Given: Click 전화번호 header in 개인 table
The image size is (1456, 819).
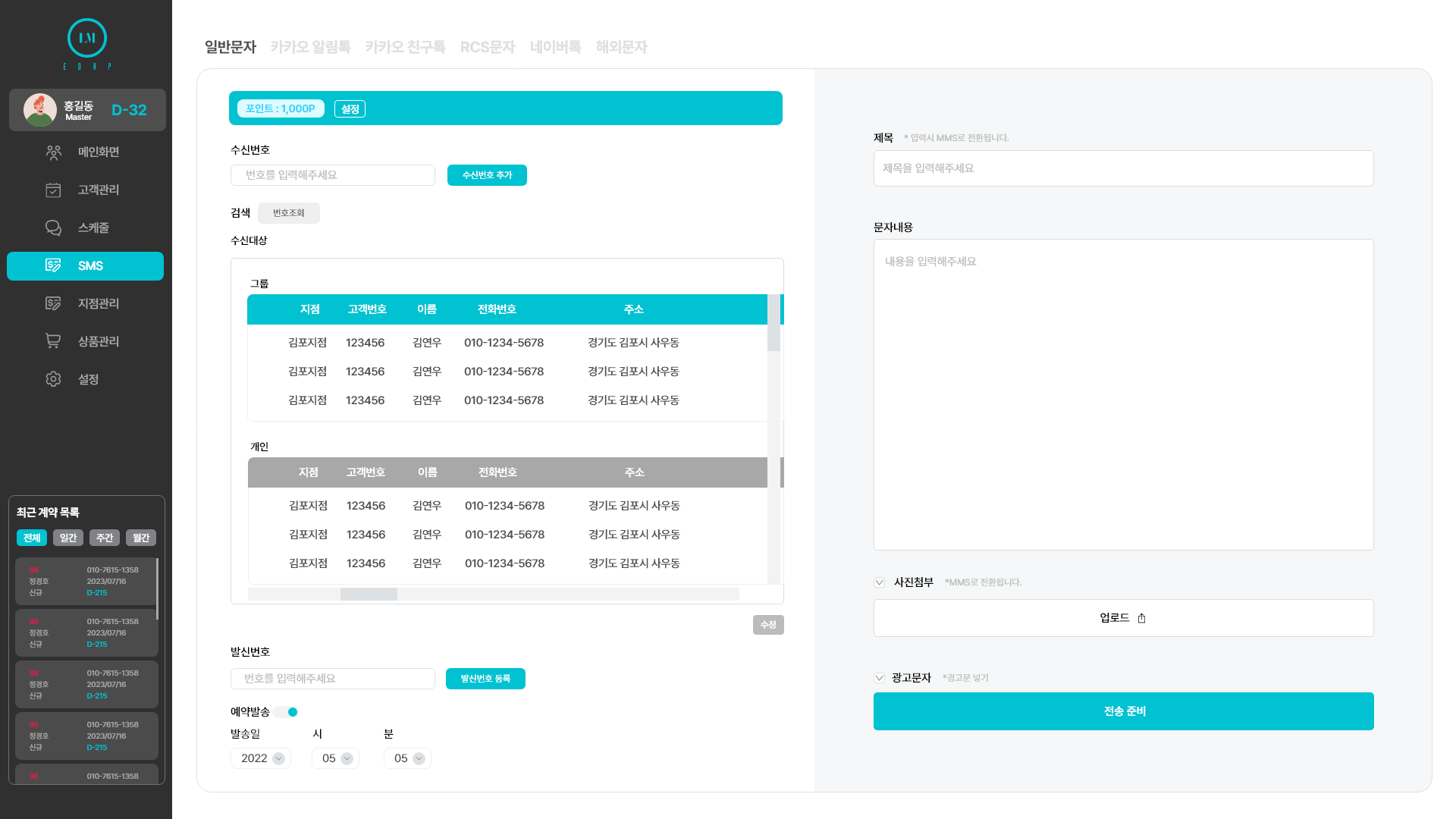Looking at the screenshot, I should coord(497,472).
